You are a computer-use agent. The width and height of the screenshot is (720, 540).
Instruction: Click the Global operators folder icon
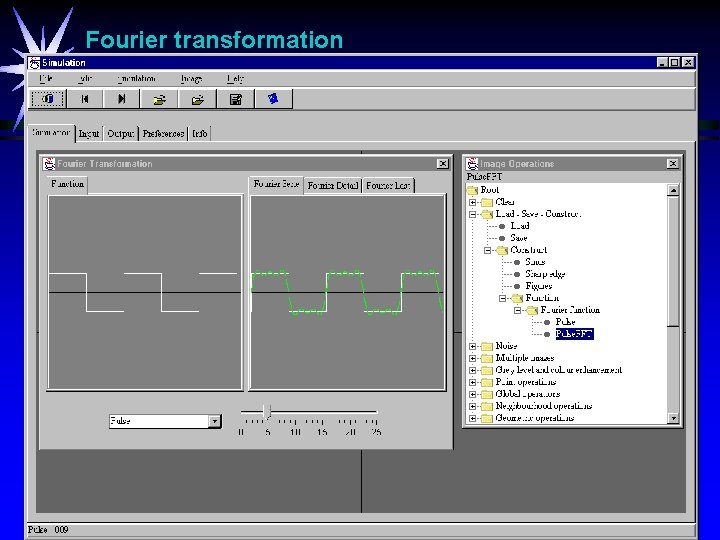point(487,394)
